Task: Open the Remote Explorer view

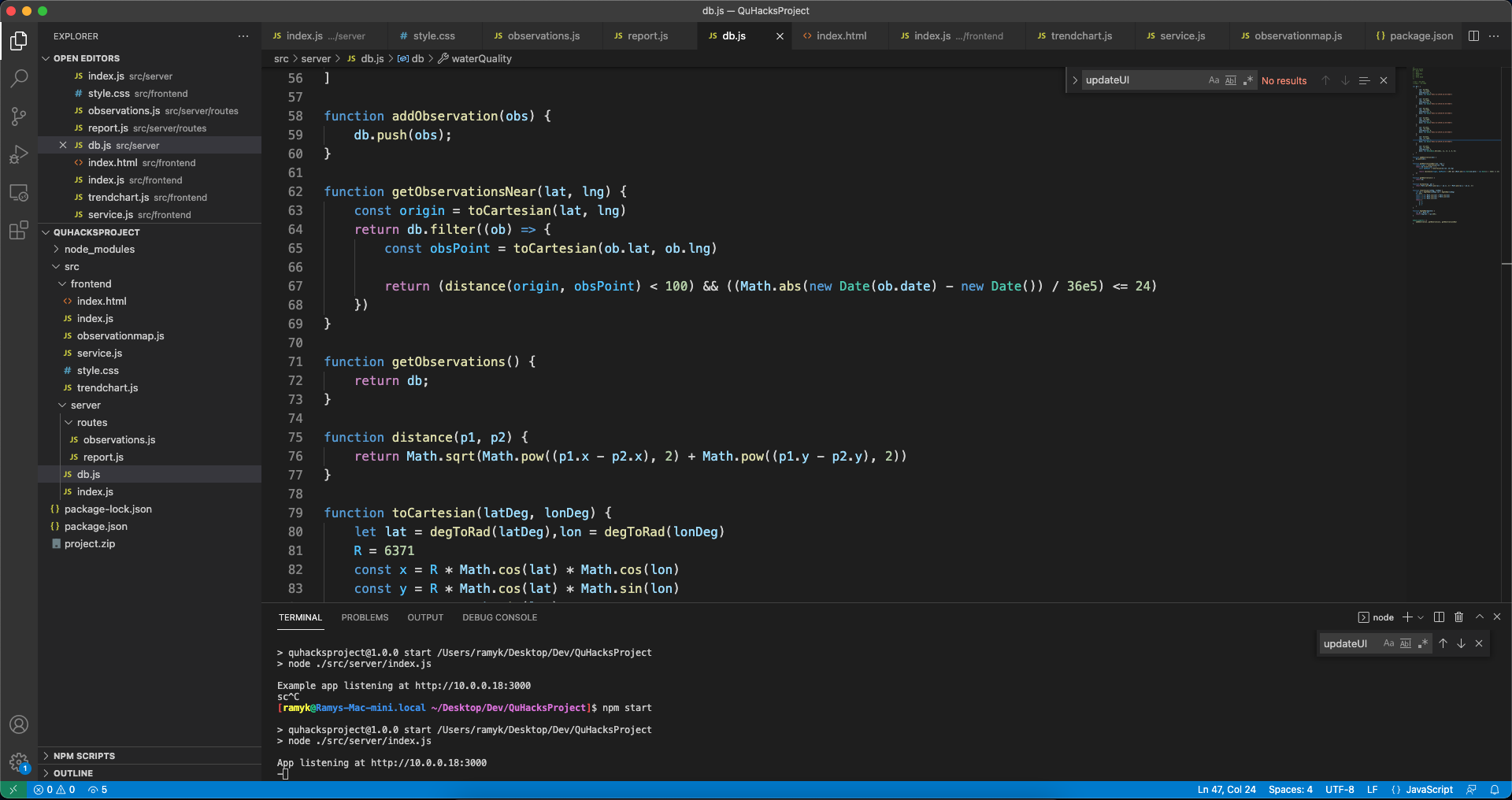Action: pyautogui.click(x=19, y=192)
